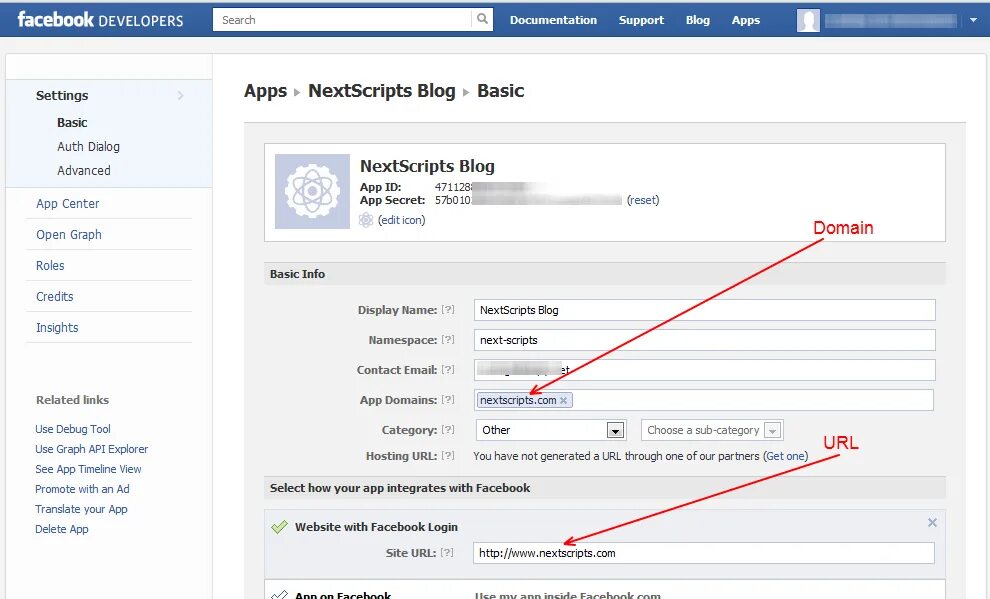Viewport: 990px width, 599px height.
Task: Click Apps in the breadcrumb
Action: (x=265, y=91)
